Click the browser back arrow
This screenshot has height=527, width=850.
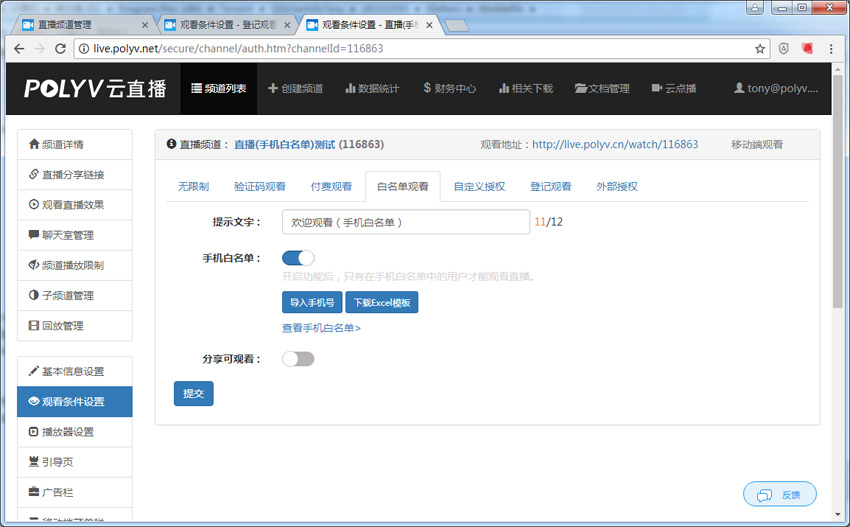[x=19, y=48]
